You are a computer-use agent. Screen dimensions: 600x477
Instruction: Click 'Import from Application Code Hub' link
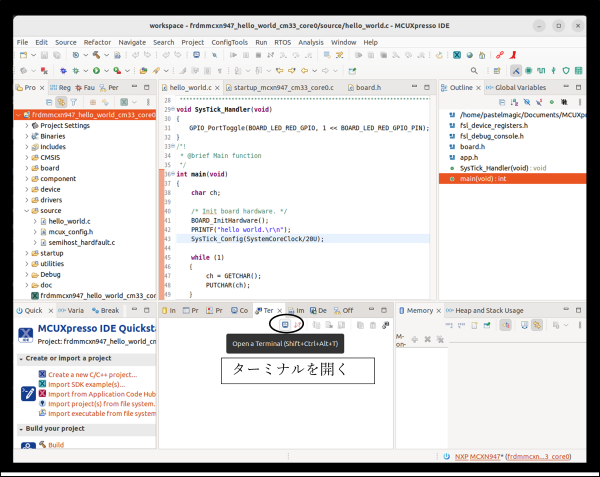pyautogui.click(x=99, y=394)
